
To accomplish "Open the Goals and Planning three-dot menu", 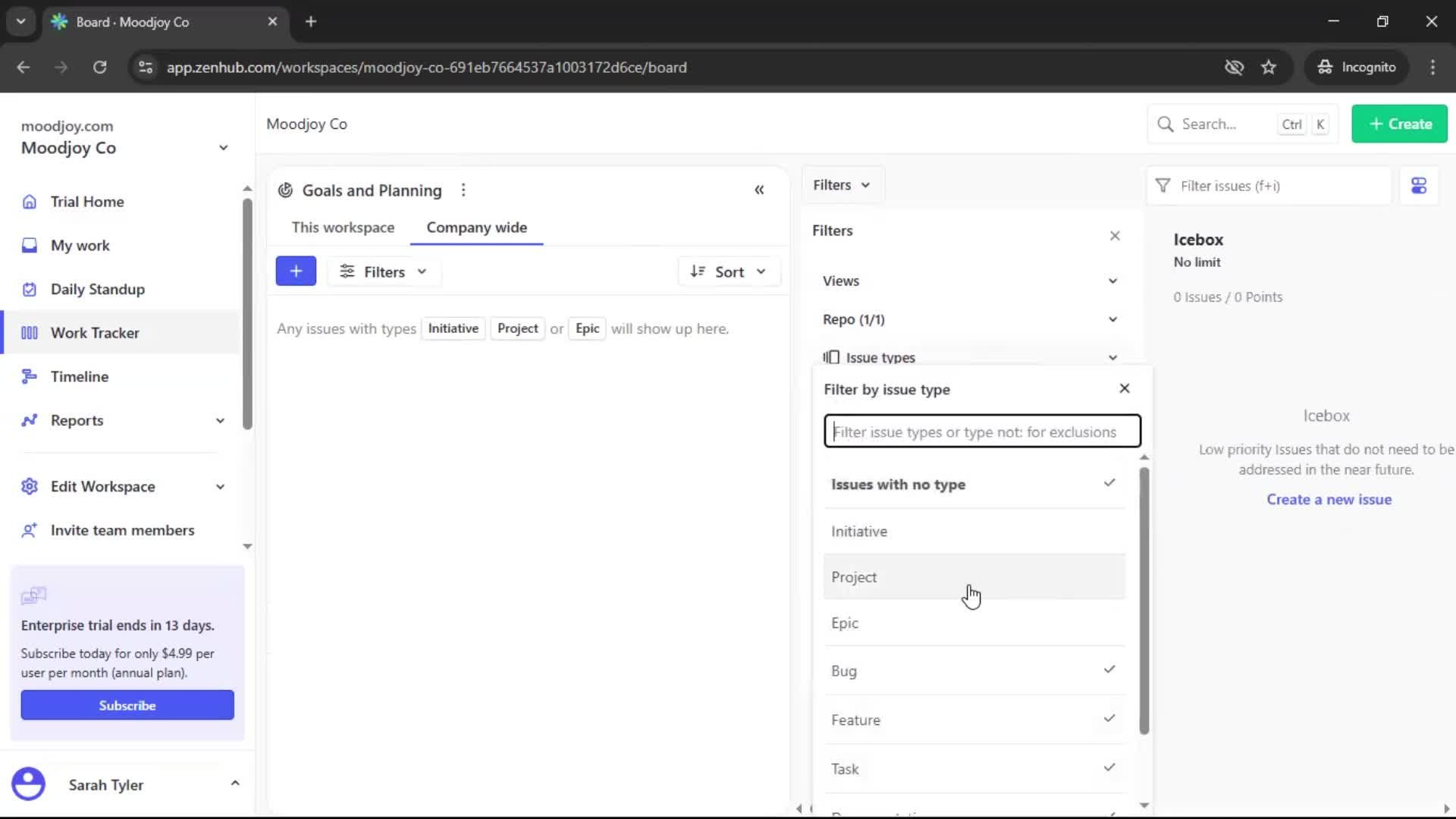I will 463,190.
